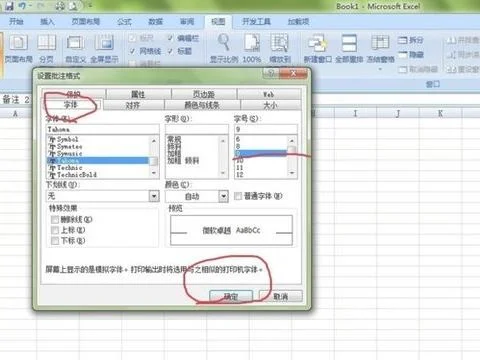Open the 加载项 ribbon tab
480x360 pixels.
[x=298, y=22]
